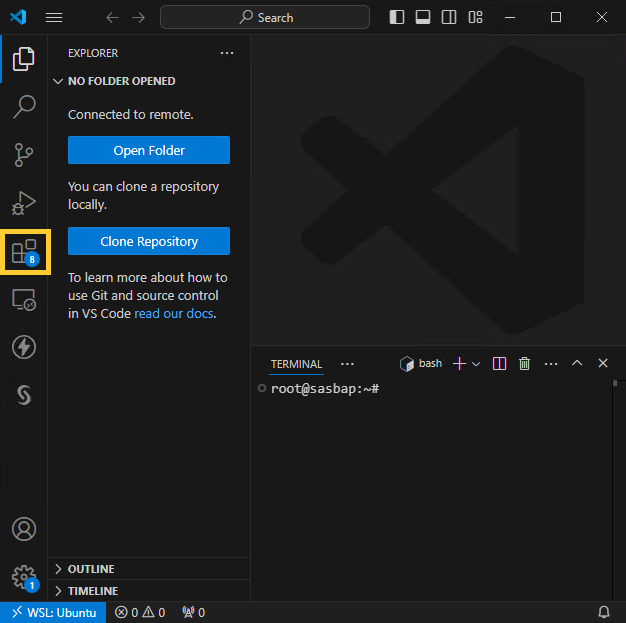Click the terminal prompt line root@sasbap

(325, 389)
